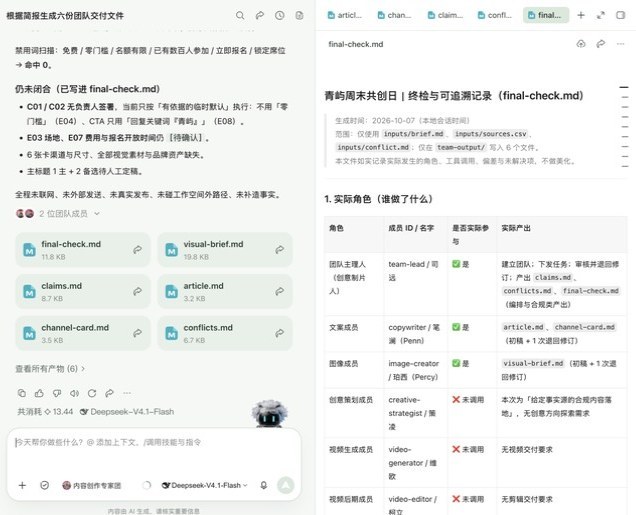Open search in chat header

click(240, 15)
